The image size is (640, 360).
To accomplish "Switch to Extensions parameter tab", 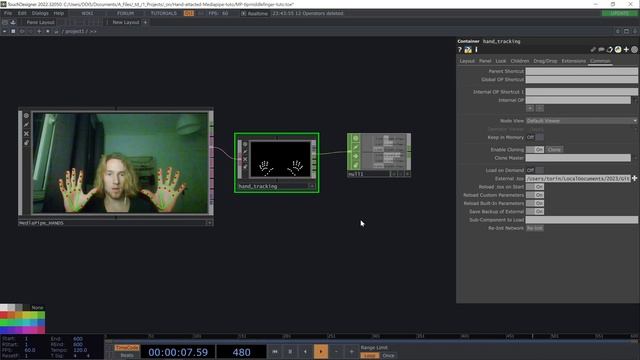I will pyautogui.click(x=573, y=61).
